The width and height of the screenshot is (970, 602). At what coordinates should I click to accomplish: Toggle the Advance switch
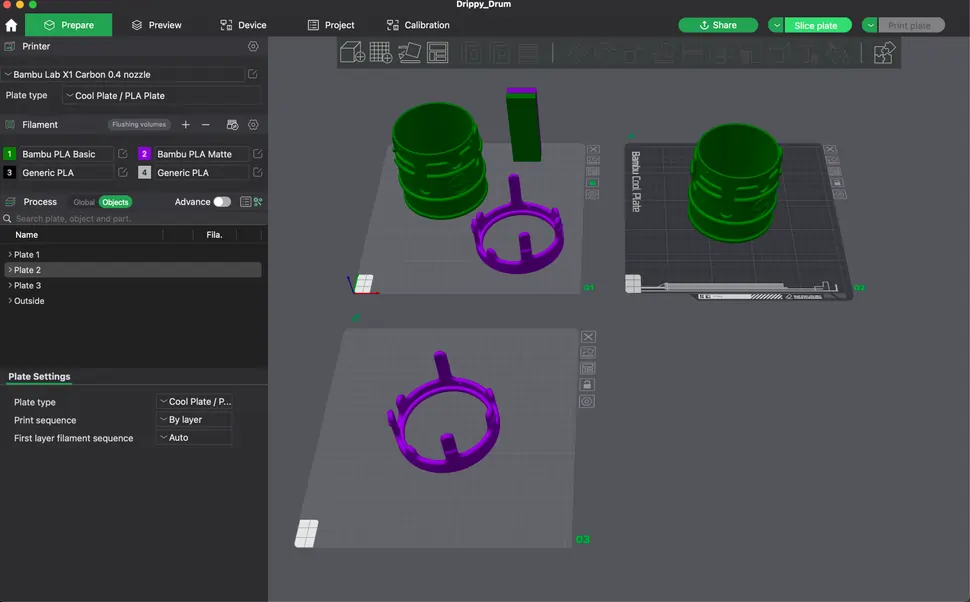coord(221,202)
